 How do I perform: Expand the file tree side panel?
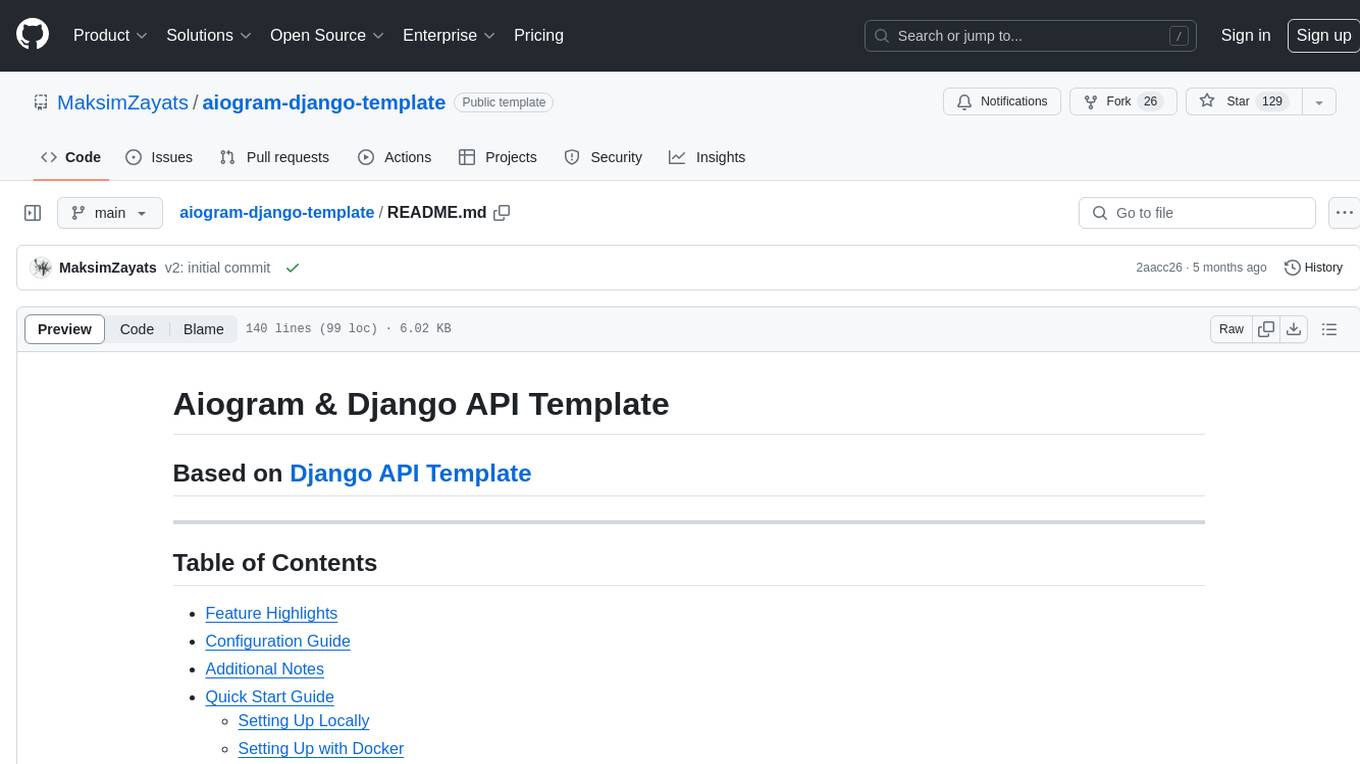(x=33, y=213)
